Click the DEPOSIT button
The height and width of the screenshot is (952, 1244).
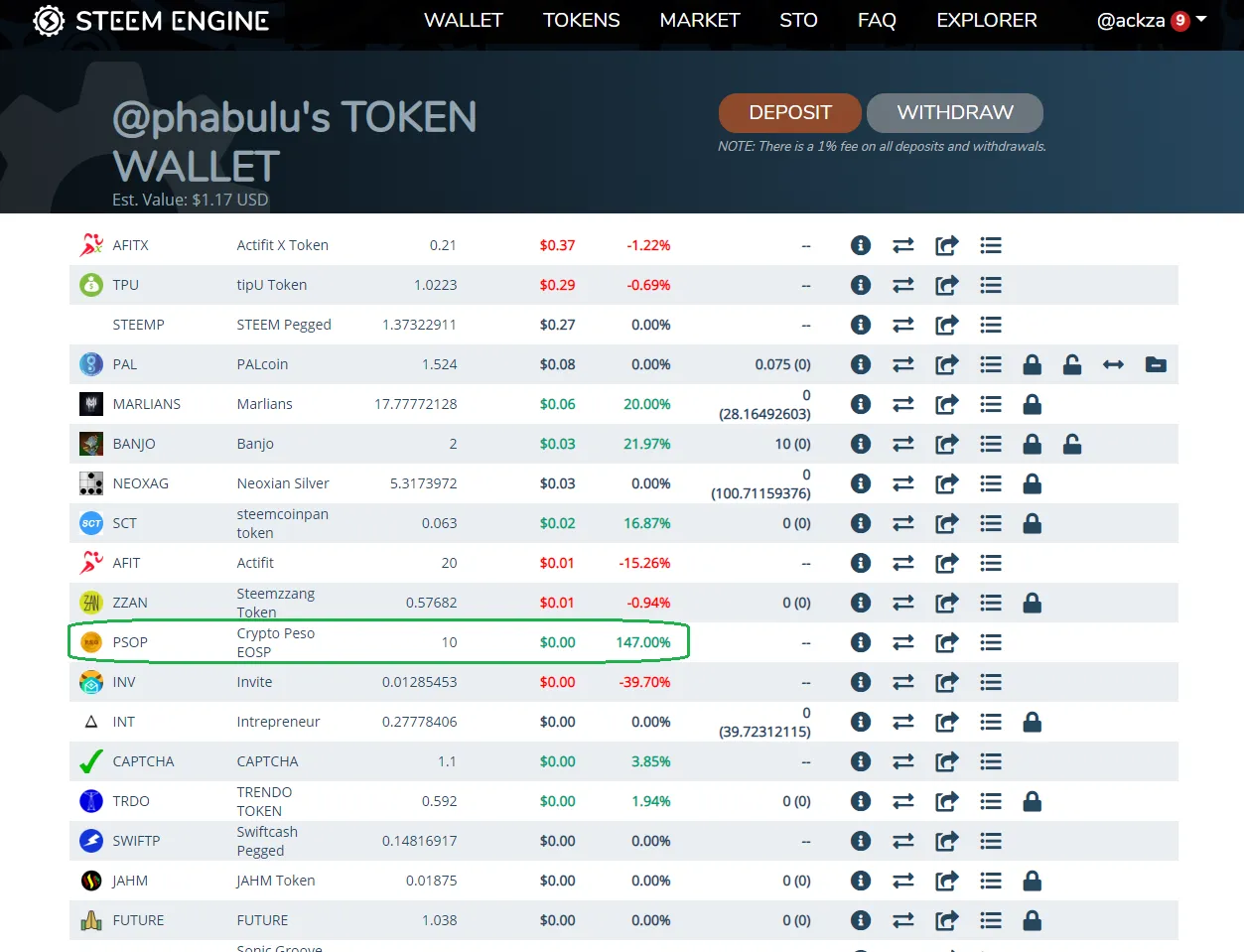(790, 113)
